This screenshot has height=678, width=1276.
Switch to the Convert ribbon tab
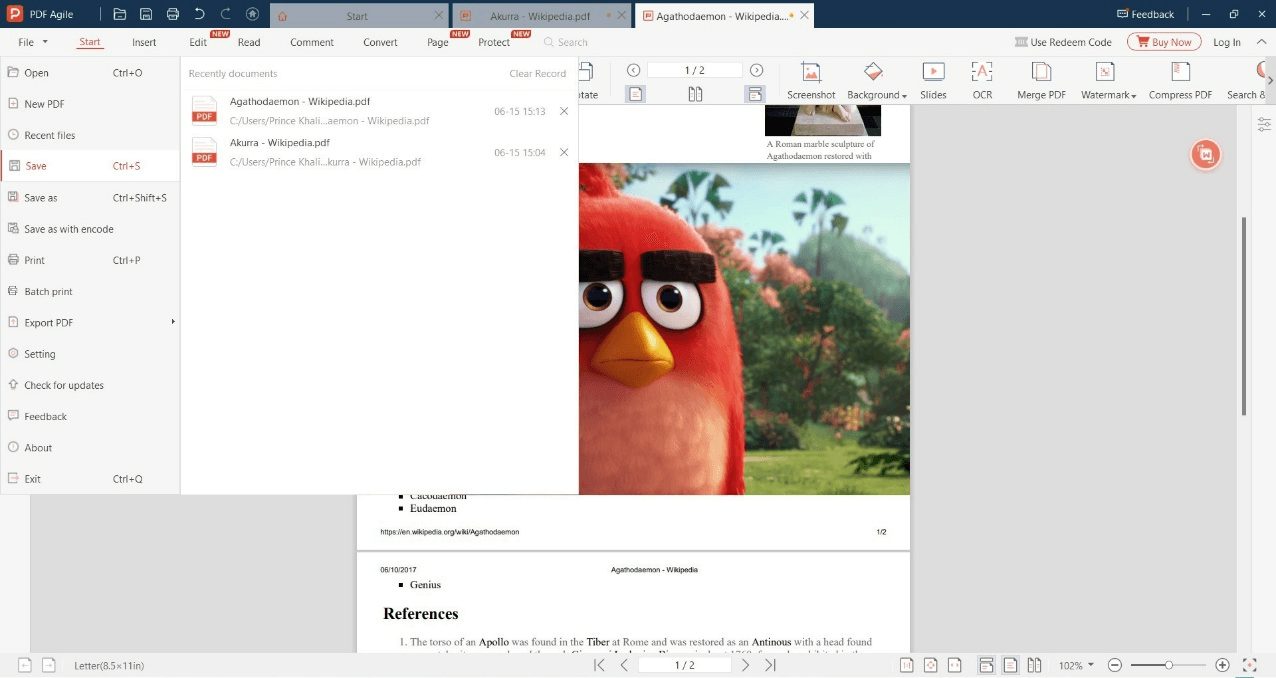pos(380,42)
